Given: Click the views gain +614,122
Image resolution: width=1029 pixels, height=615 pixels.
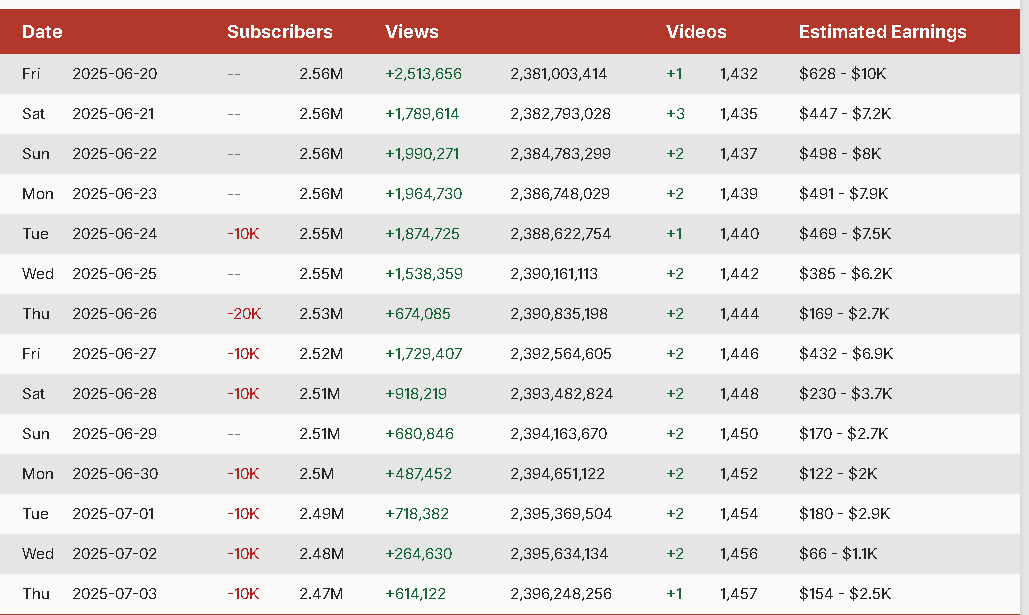Looking at the screenshot, I should pyautogui.click(x=415, y=594).
